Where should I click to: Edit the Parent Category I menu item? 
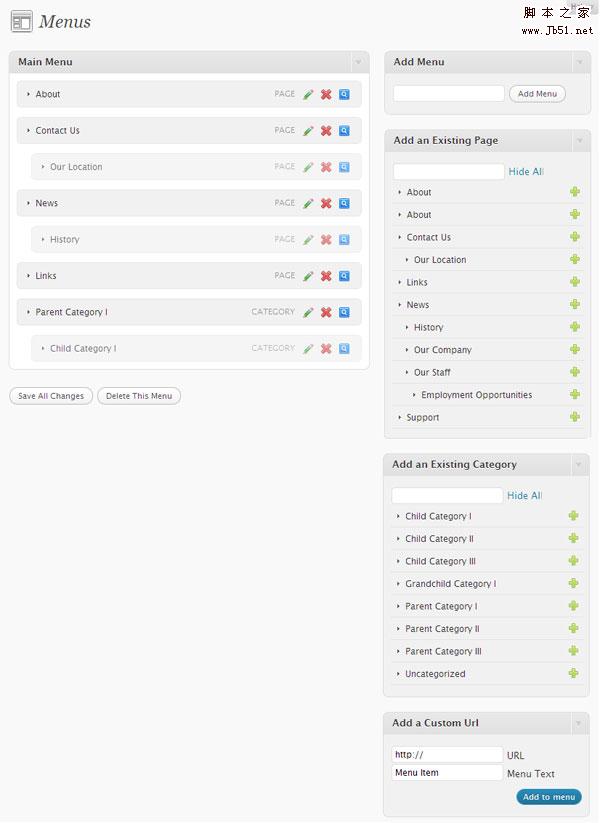[x=308, y=312]
